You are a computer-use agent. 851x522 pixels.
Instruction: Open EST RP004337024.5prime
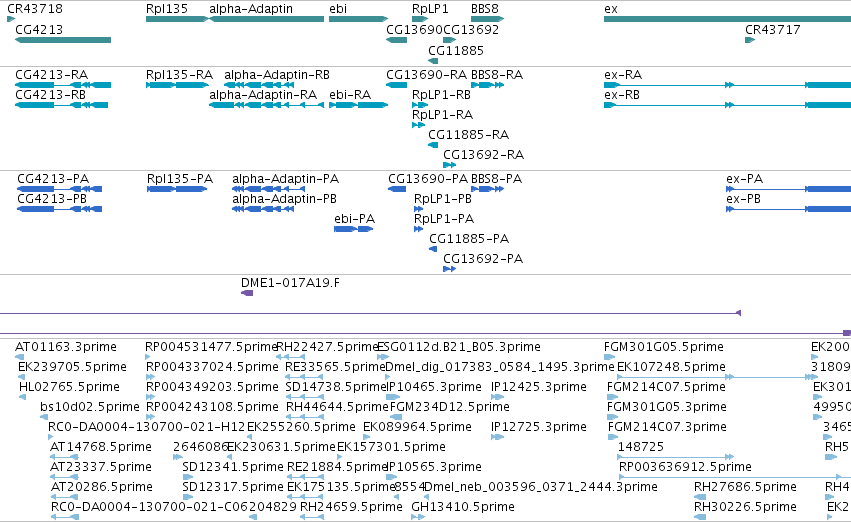point(212,367)
